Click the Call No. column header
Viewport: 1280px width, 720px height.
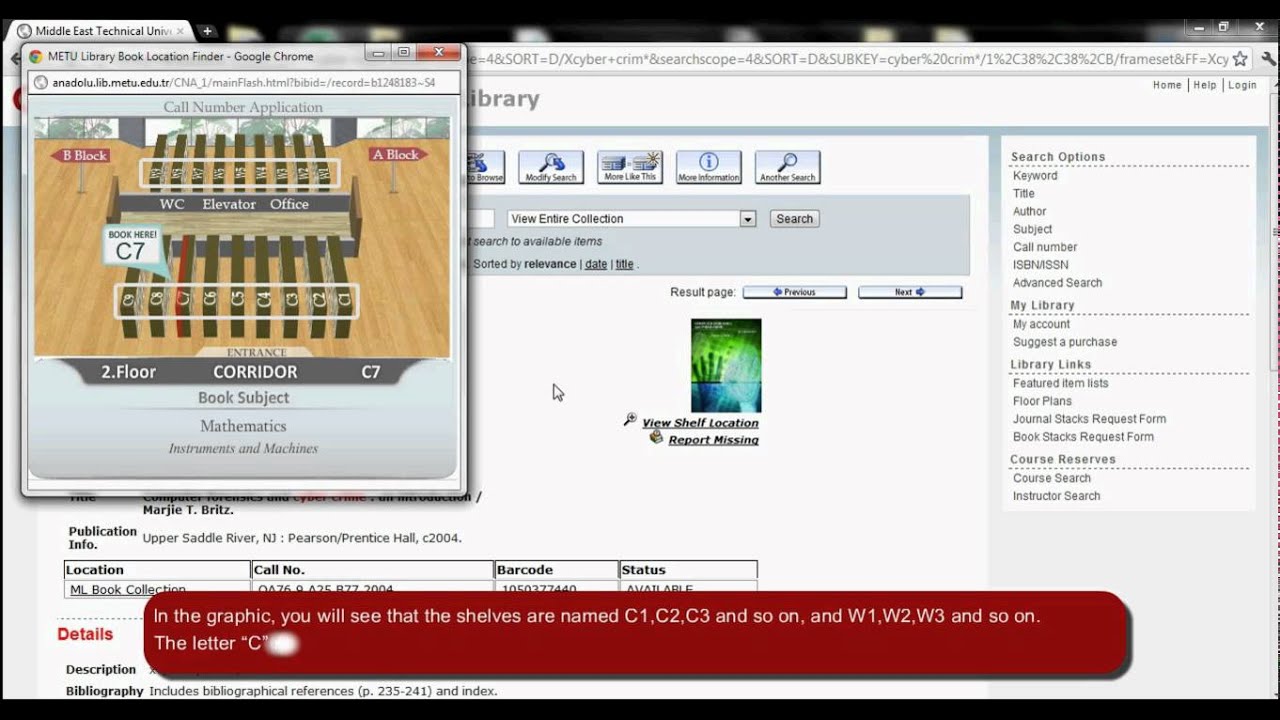tap(373, 570)
